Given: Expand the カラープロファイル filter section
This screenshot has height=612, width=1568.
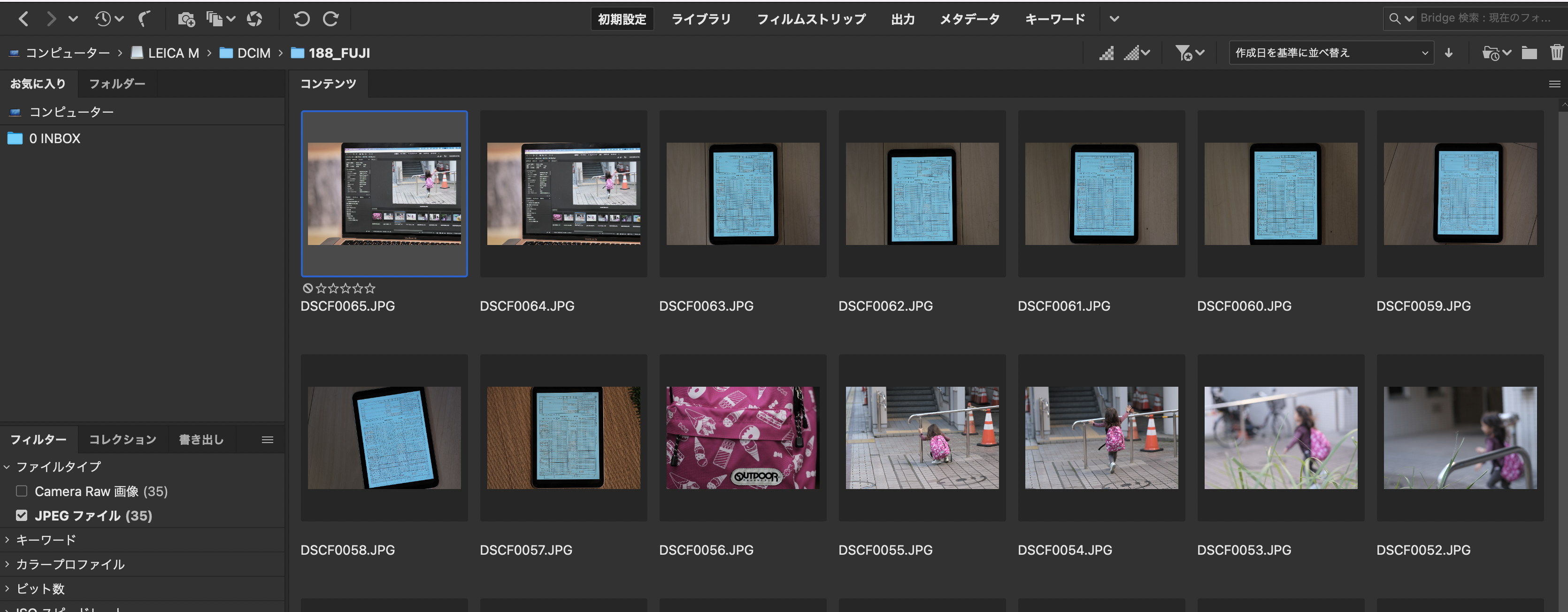Looking at the screenshot, I should pyautogui.click(x=69, y=564).
